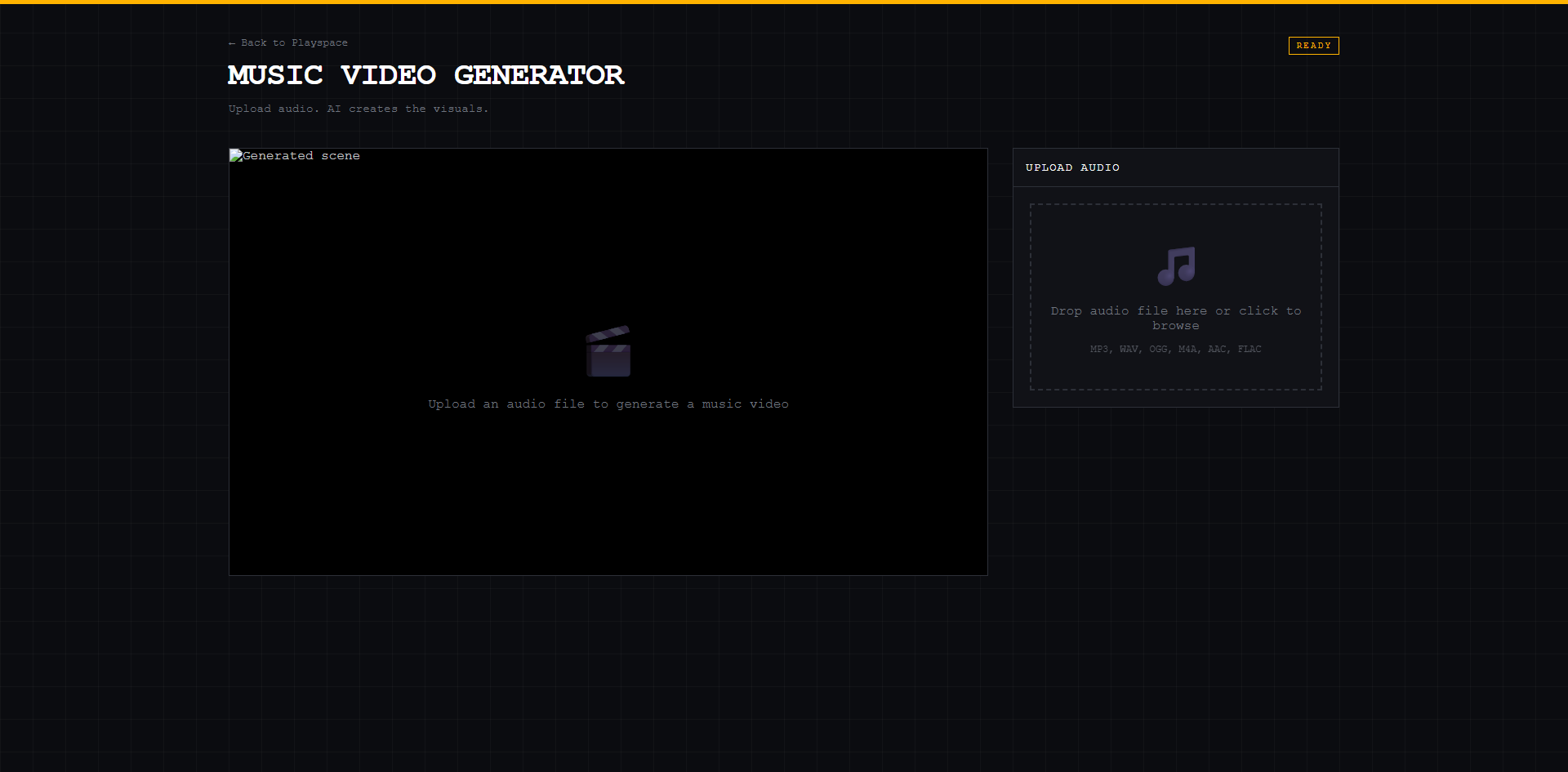
Task: Click browse in the upload drop zone
Action: click(x=1175, y=325)
